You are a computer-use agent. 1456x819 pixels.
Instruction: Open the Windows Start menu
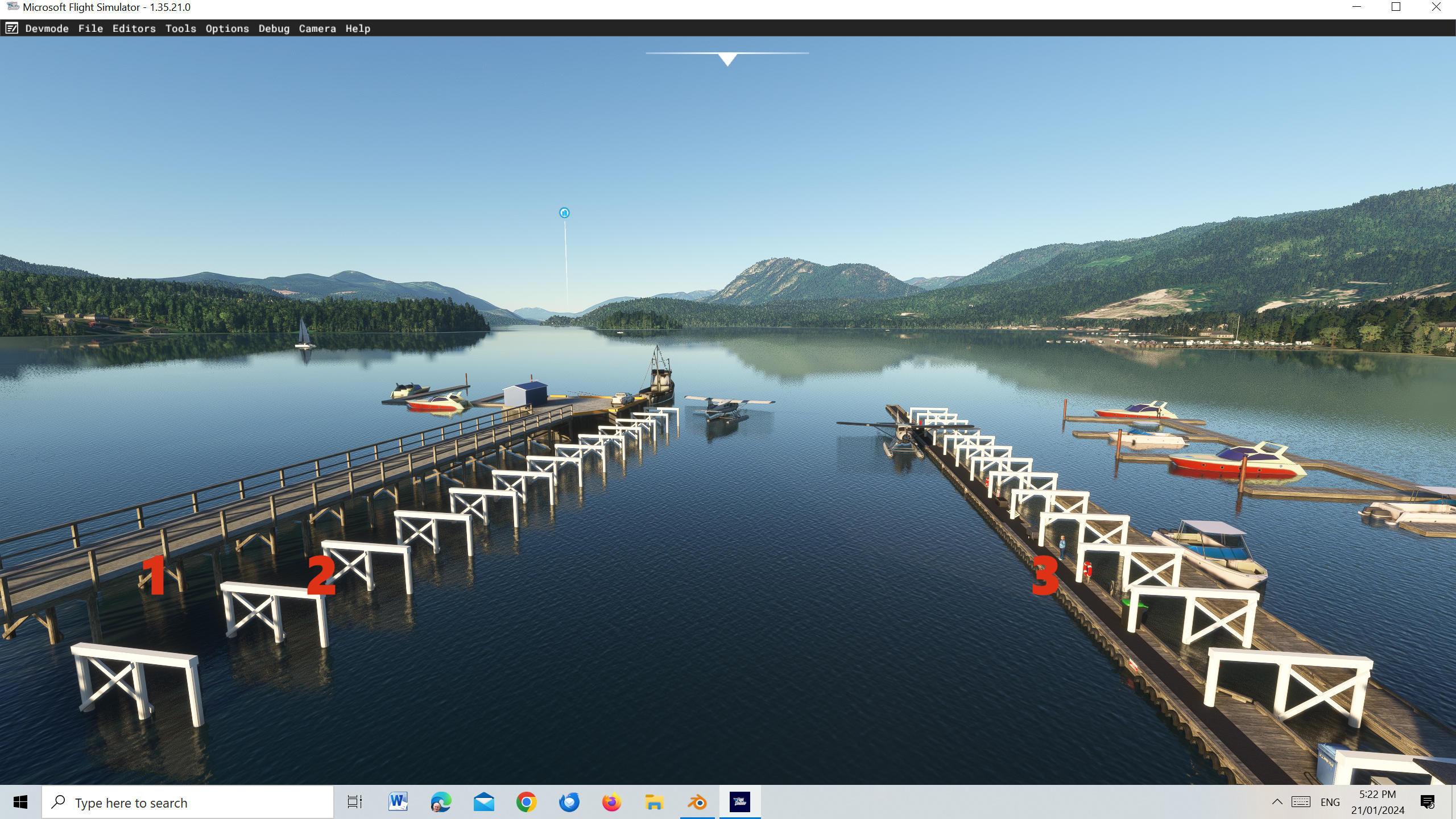click(20, 803)
